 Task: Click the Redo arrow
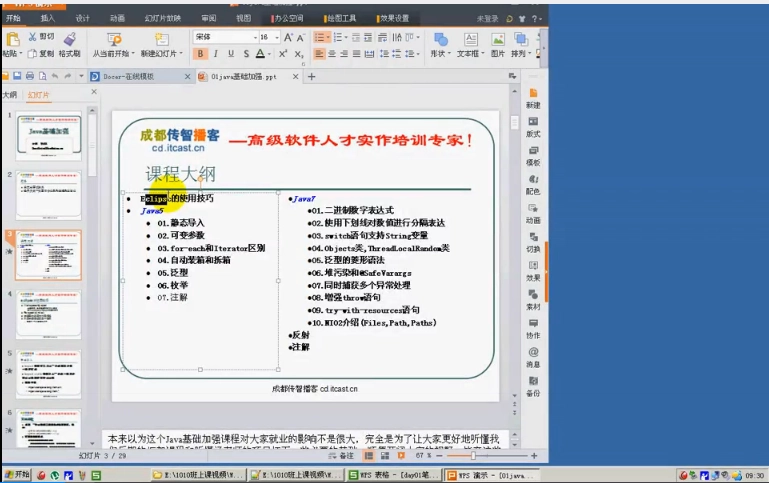pos(68,76)
